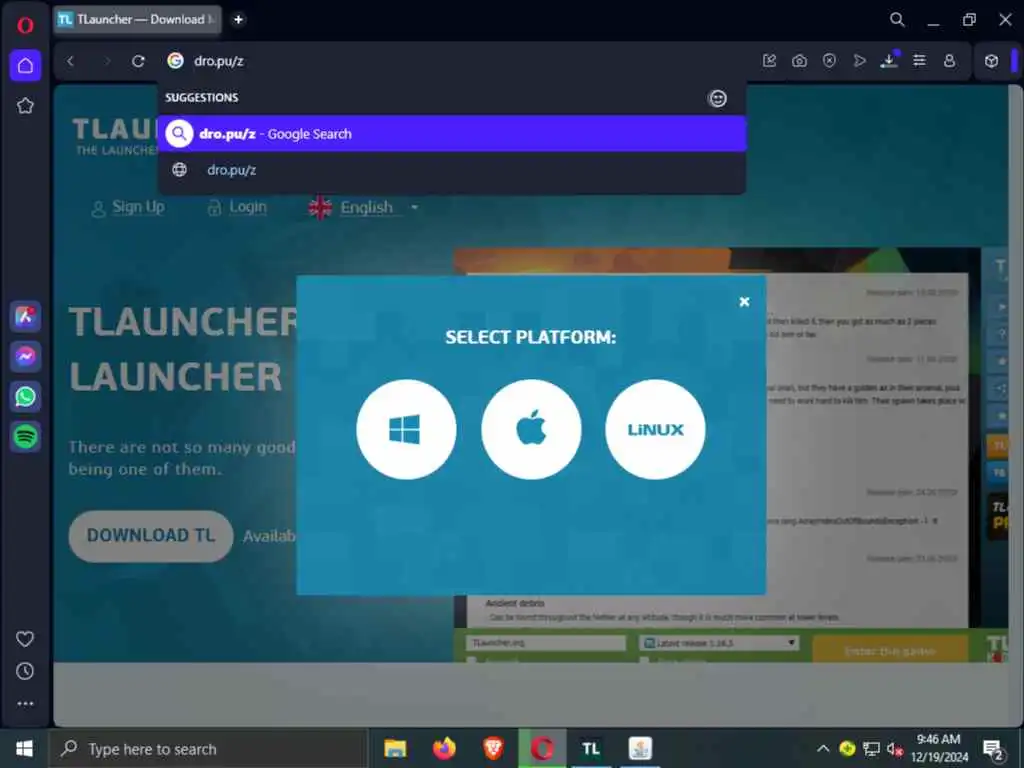Open Messenger in the sidebar
This screenshot has width=1024, height=768.
[x=25, y=357]
